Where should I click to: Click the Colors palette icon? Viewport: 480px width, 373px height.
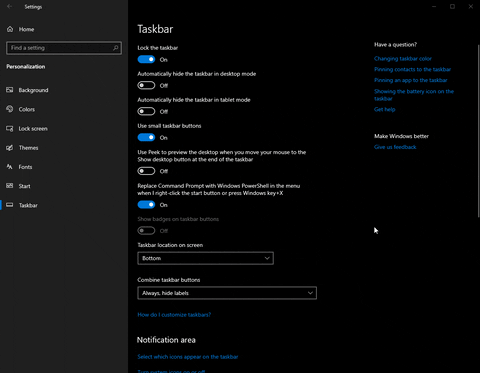click(x=10, y=109)
